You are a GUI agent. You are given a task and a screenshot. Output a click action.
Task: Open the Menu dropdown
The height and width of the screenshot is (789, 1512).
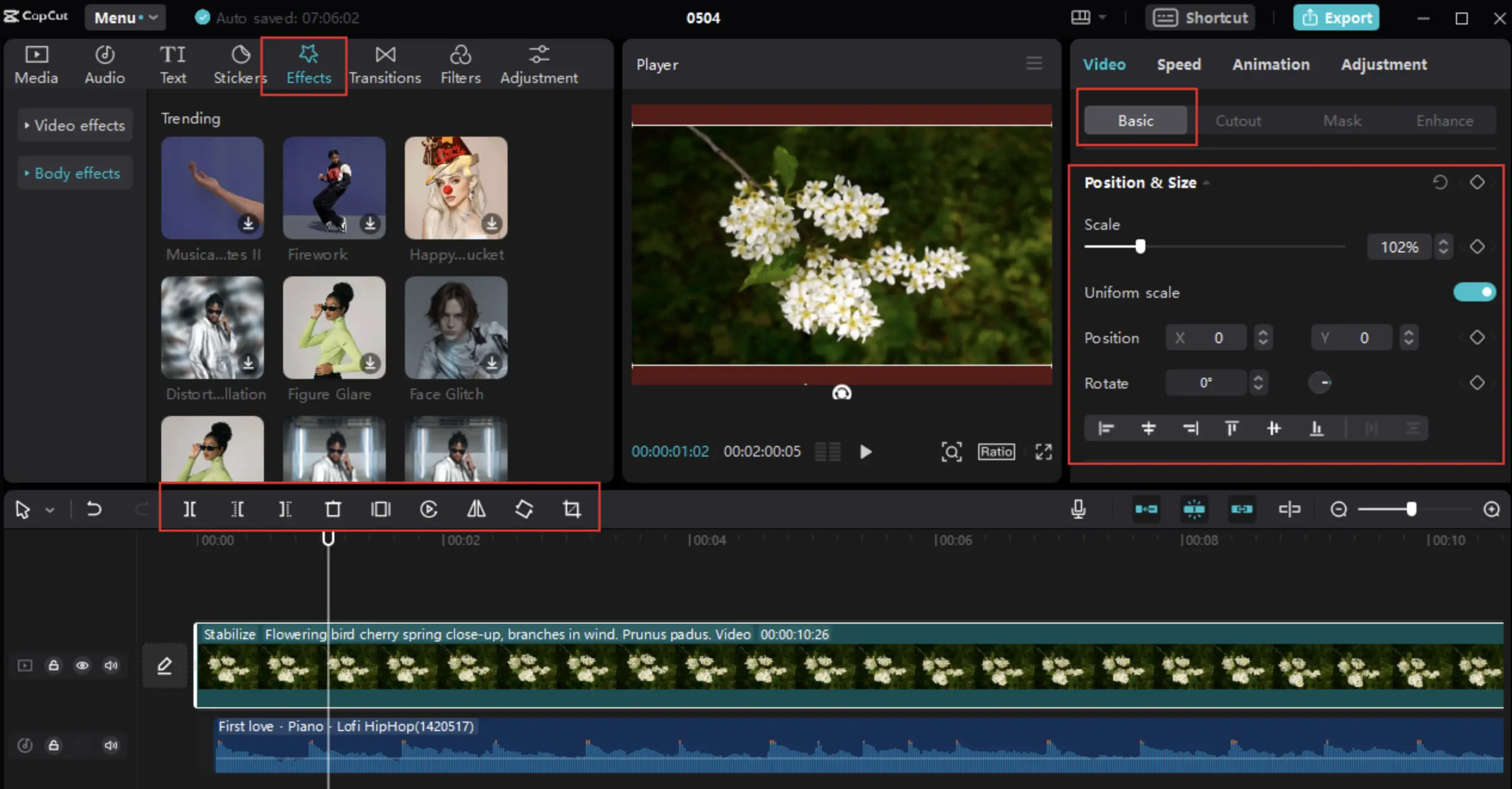pos(125,17)
